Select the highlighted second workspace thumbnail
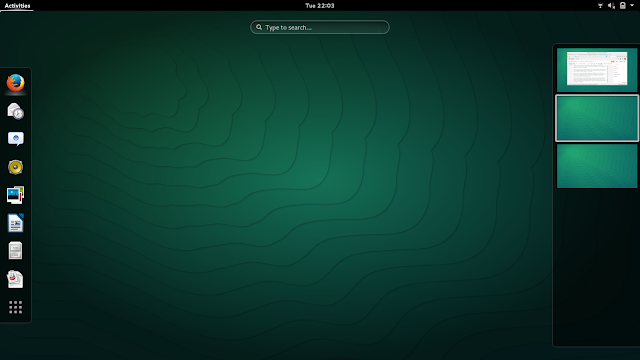 (x=597, y=118)
